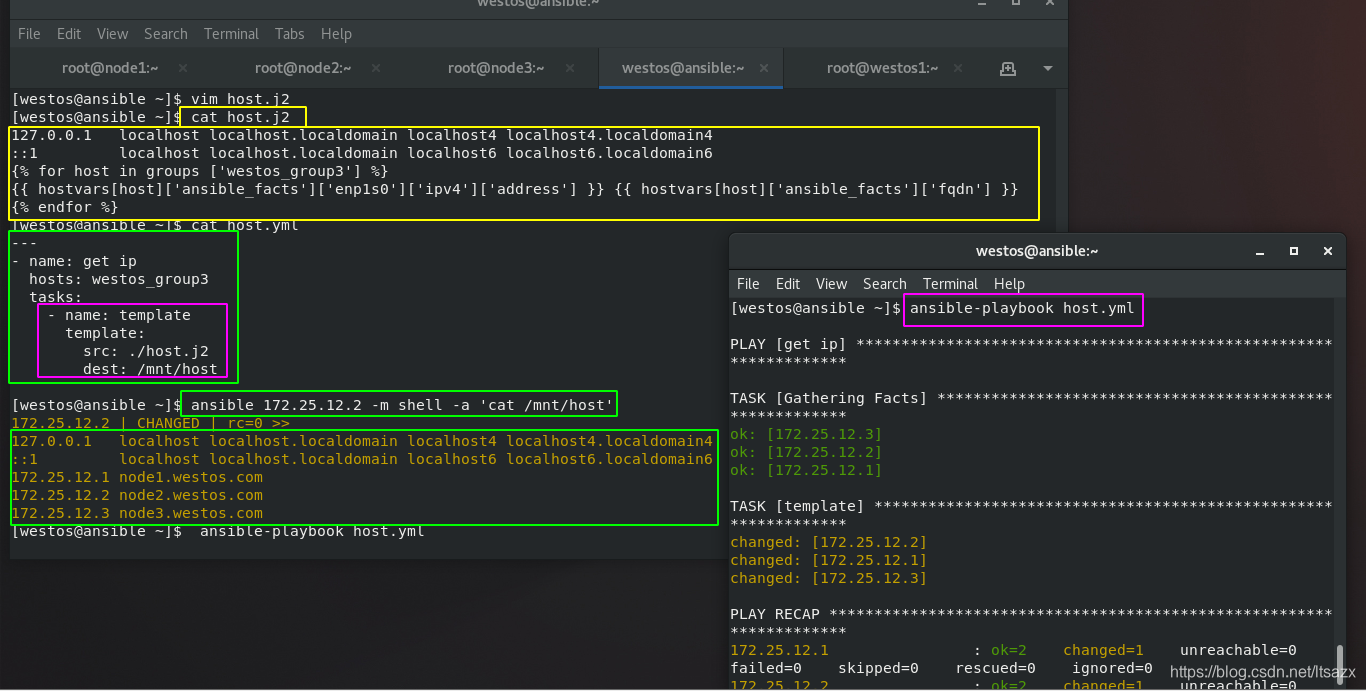Select the westos@ansible:~ tab

tap(683, 68)
